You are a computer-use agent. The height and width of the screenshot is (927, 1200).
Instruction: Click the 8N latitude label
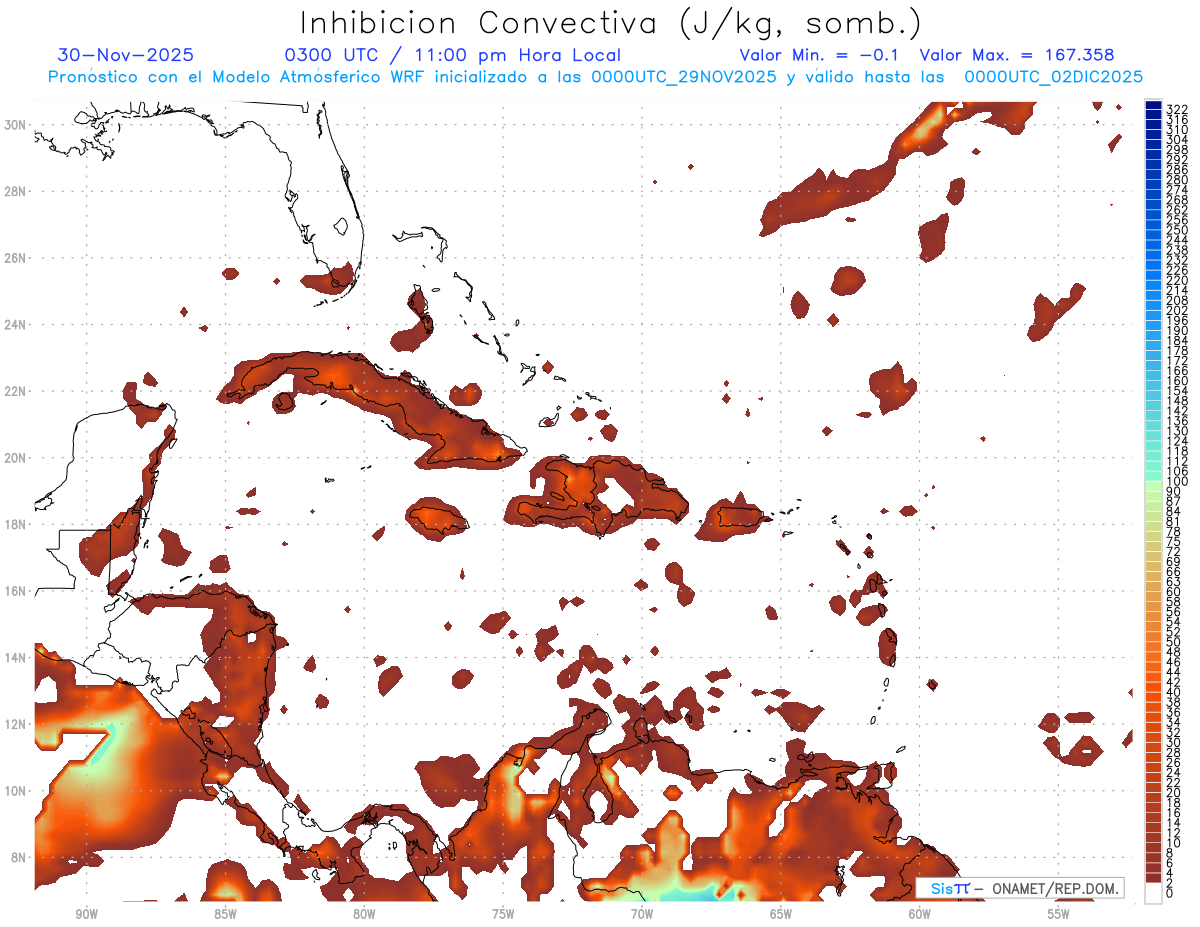(19, 857)
